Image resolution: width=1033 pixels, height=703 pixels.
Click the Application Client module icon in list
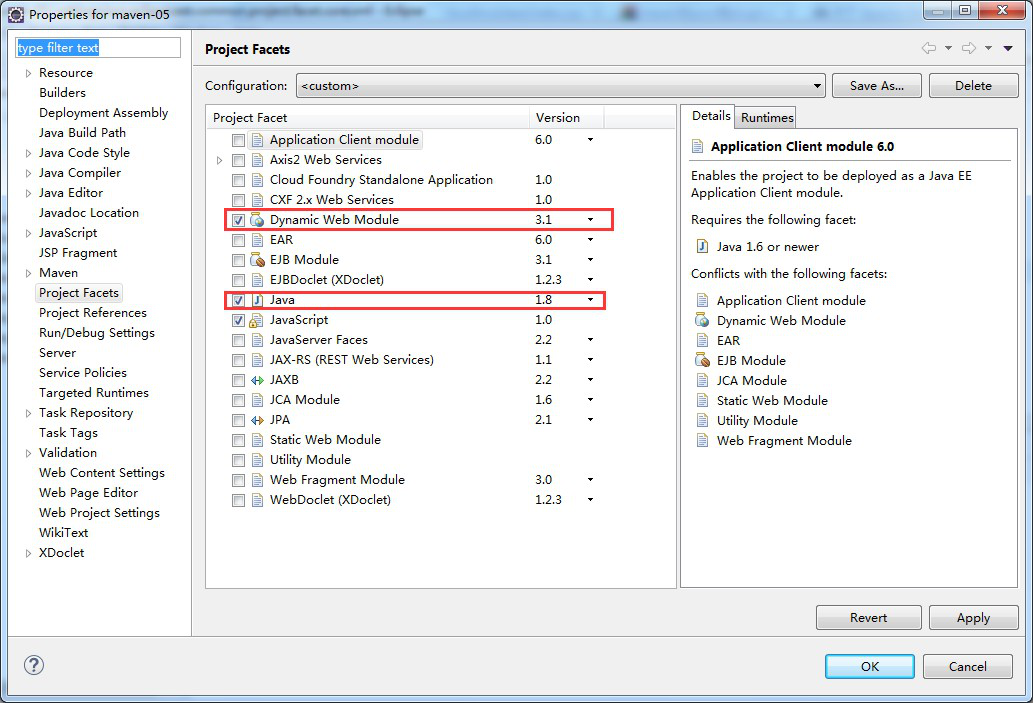pos(258,140)
